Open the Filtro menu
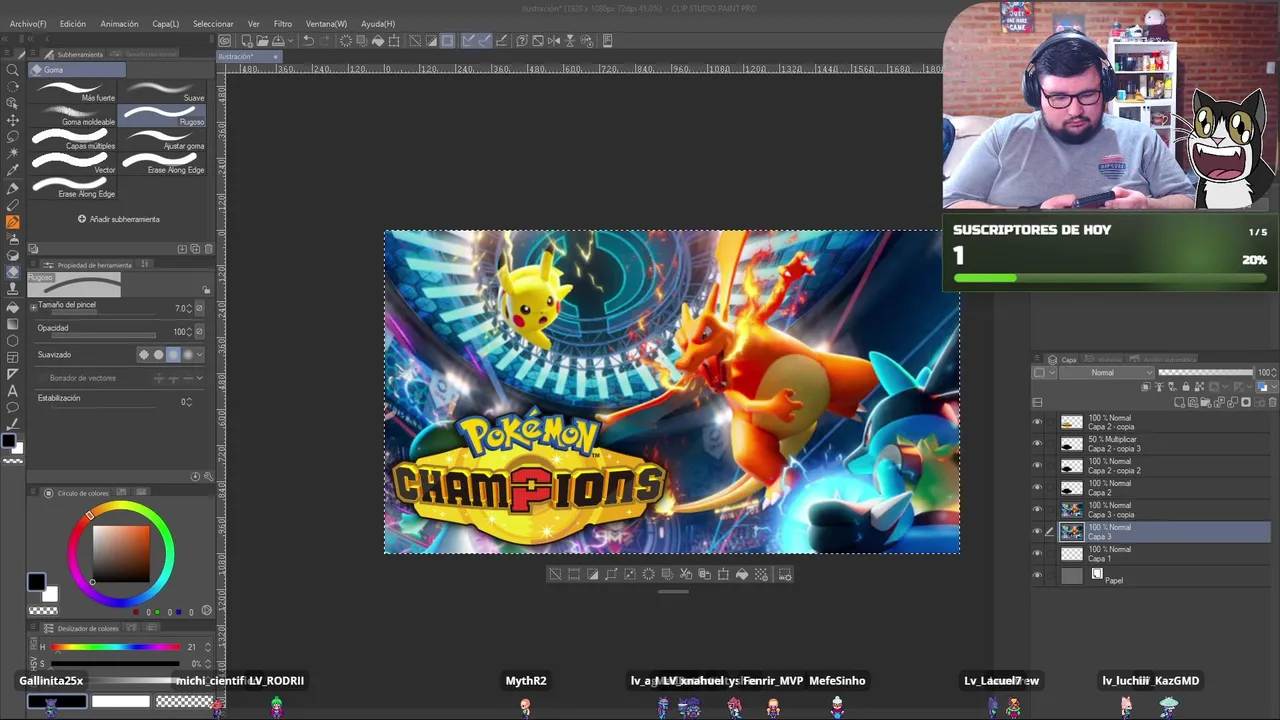The height and width of the screenshot is (720, 1280). coord(283,23)
